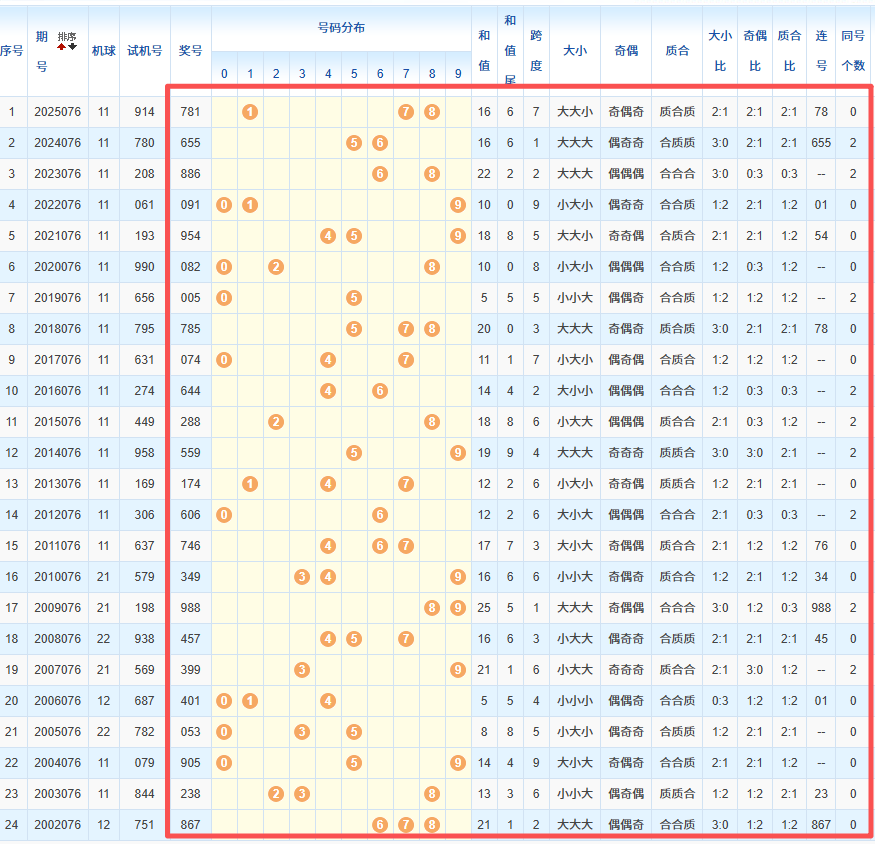The image size is (875, 844).
Task: Click orange ball 4 in the 2016076 row
Action: point(328,391)
